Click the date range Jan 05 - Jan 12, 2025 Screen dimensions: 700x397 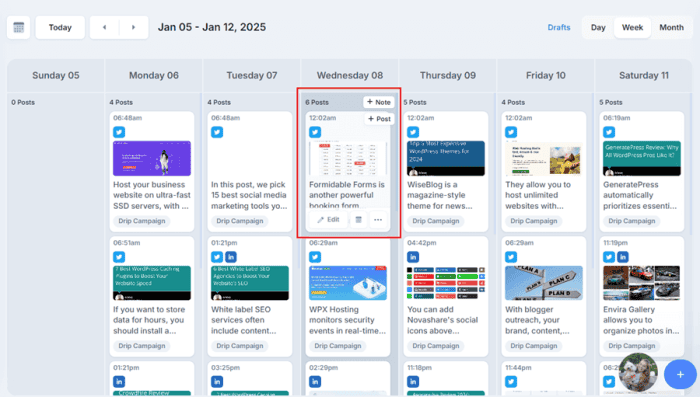point(212,27)
